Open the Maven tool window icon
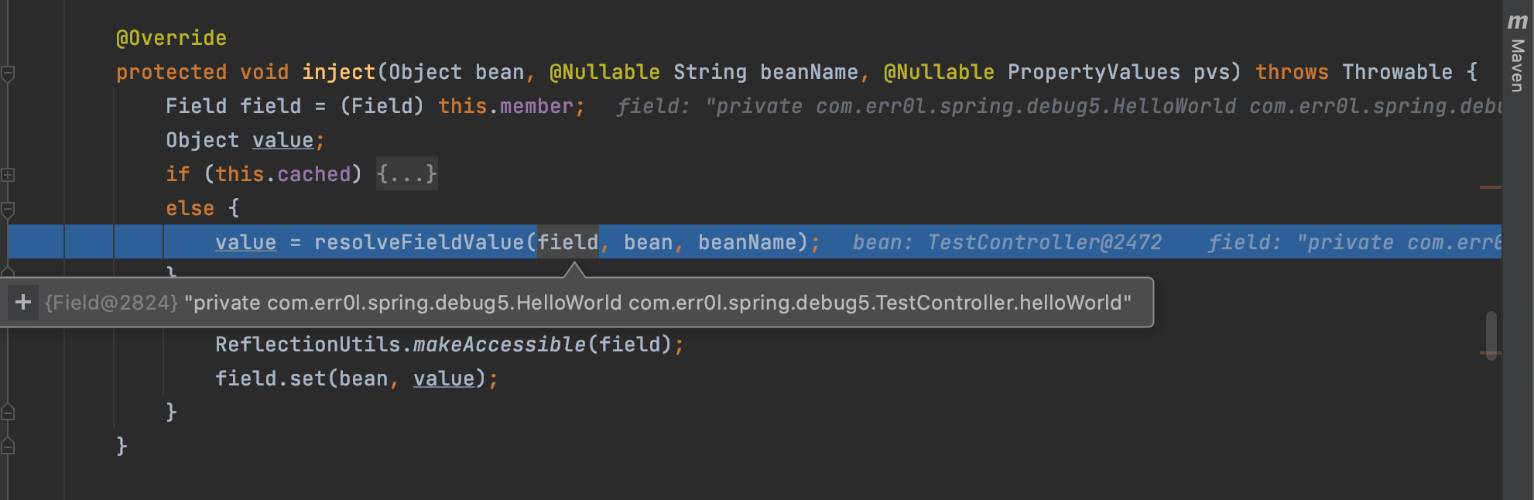The height and width of the screenshot is (500, 1534). 1517,21
